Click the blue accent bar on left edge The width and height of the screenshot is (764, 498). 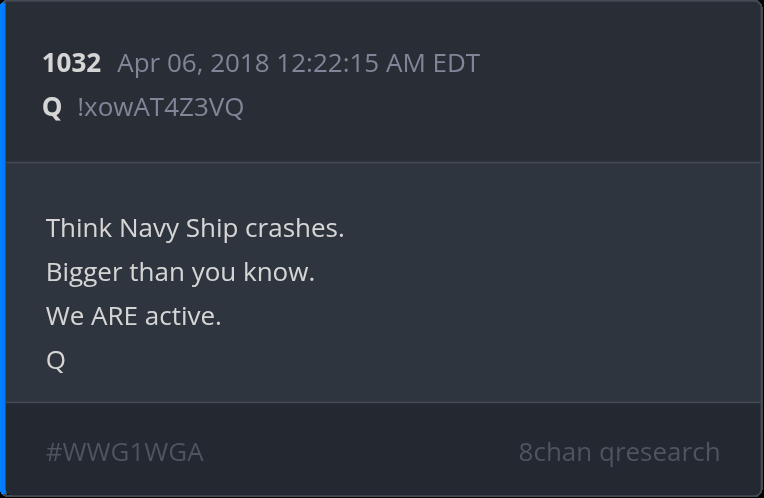pyautogui.click(x=3, y=248)
